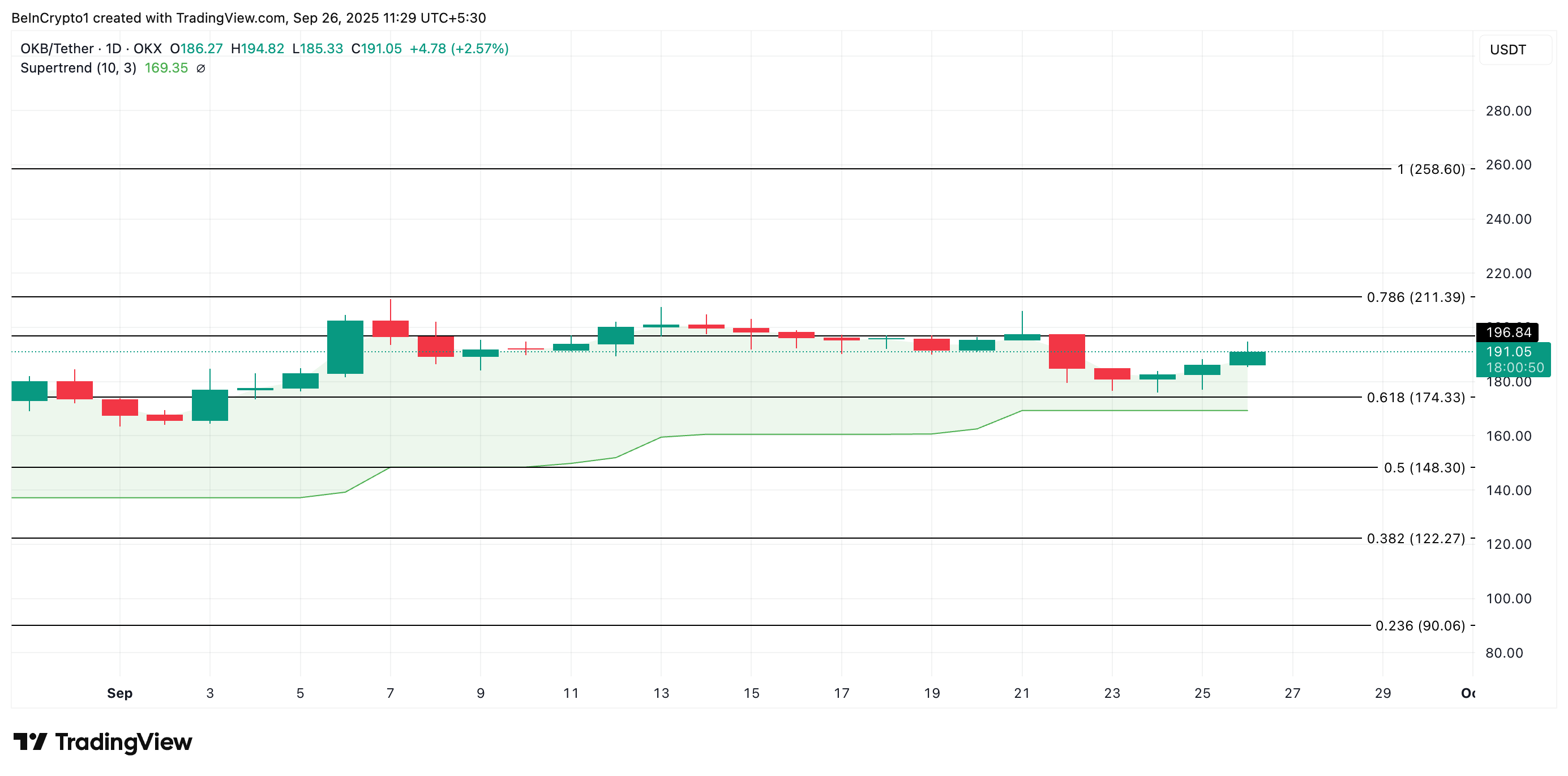Click the OKB/Tether symbol title
This screenshot has height=776, width=1568.
pos(57,48)
